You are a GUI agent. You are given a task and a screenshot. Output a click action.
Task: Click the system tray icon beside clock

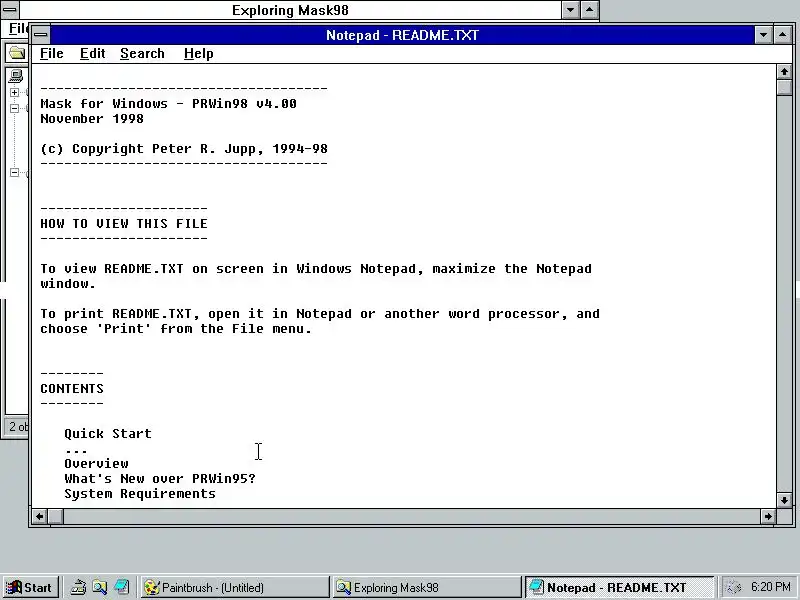pos(734,588)
